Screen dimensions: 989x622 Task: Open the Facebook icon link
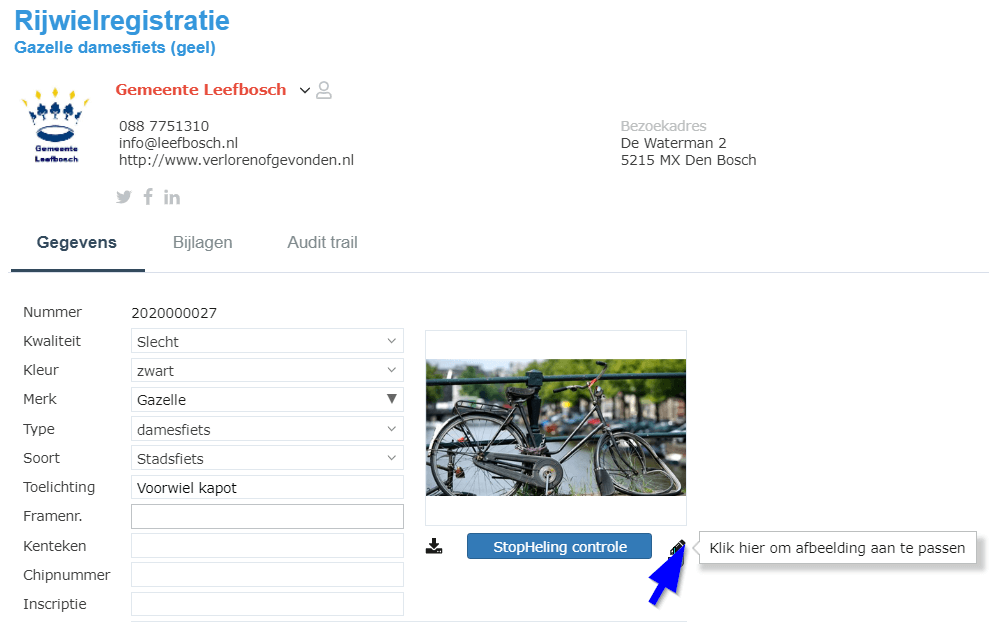click(x=148, y=197)
